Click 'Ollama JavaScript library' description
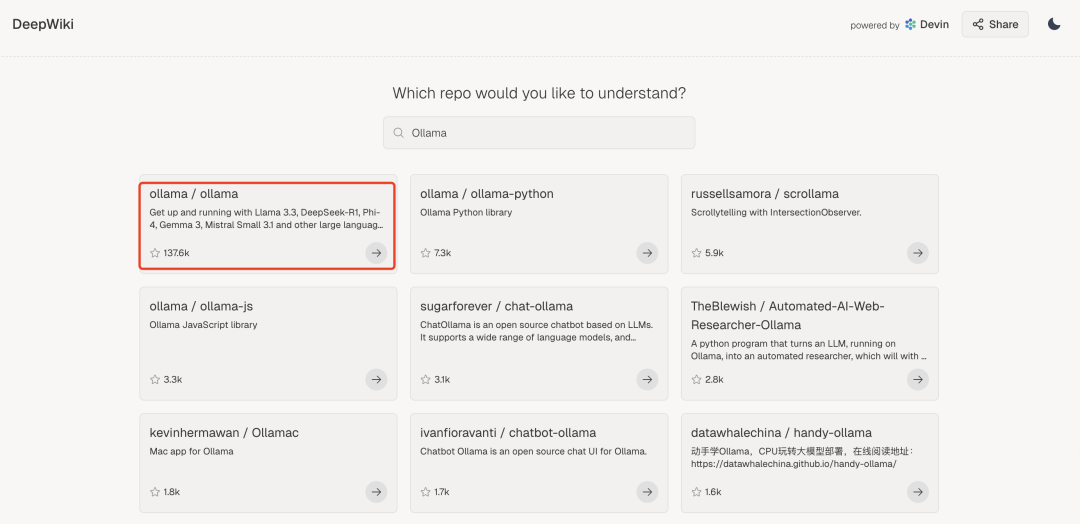This screenshot has width=1080, height=524. (x=203, y=325)
